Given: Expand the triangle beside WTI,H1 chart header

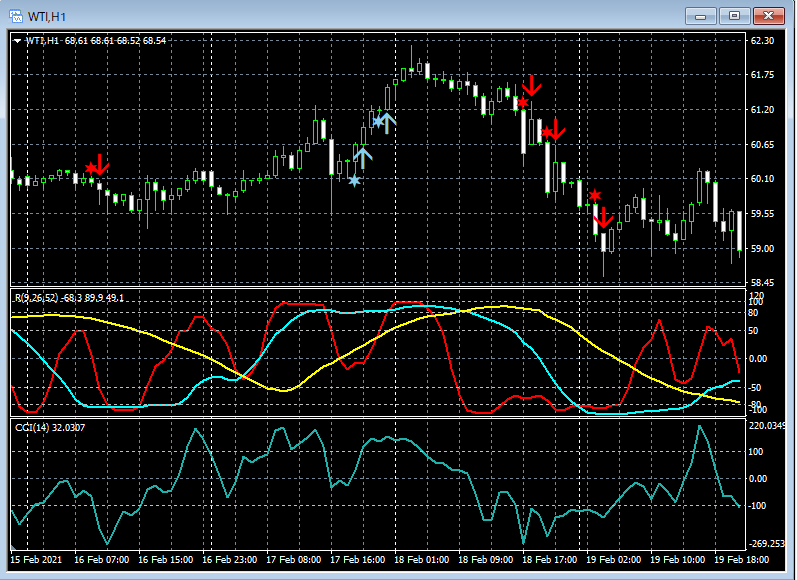Looking at the screenshot, I should point(19,41).
